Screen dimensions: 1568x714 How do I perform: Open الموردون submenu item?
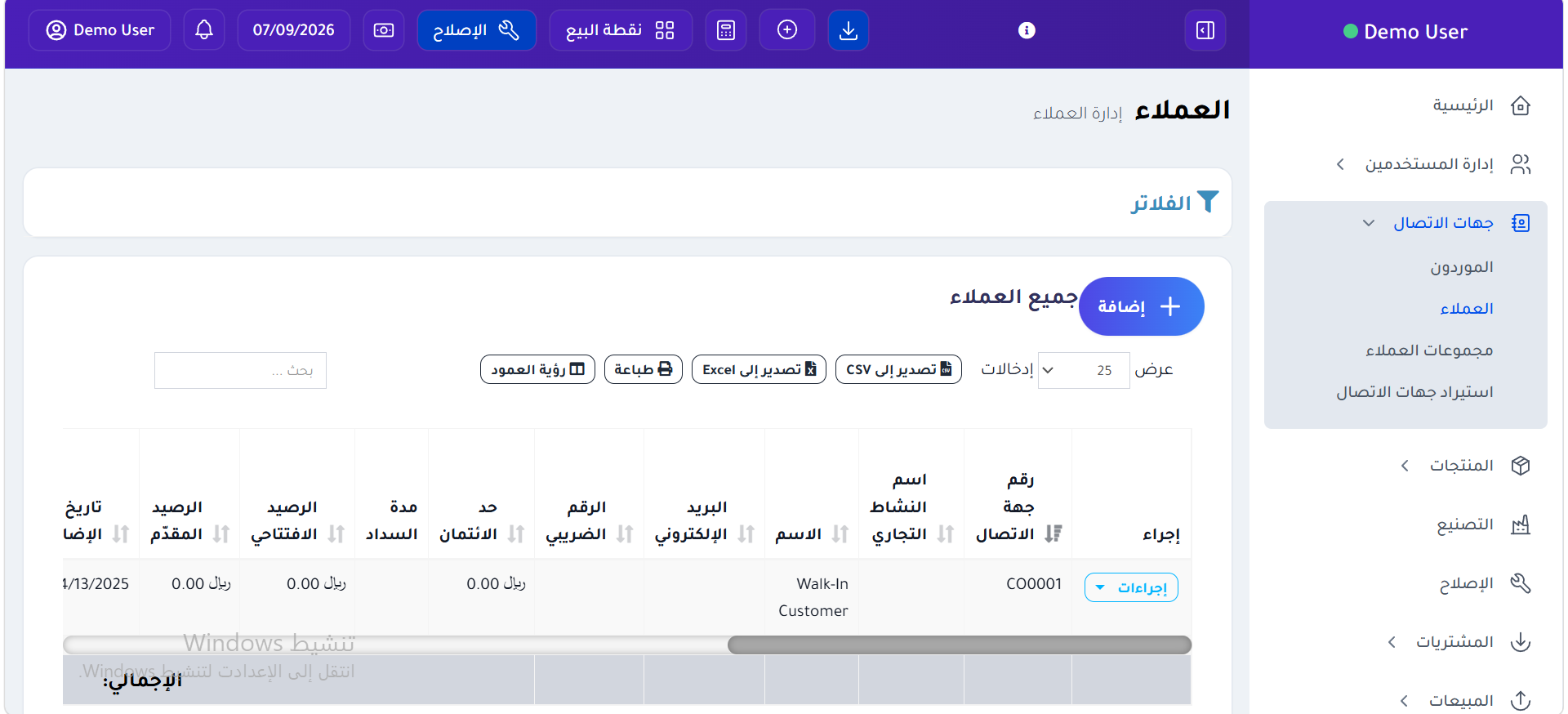click(x=1462, y=267)
